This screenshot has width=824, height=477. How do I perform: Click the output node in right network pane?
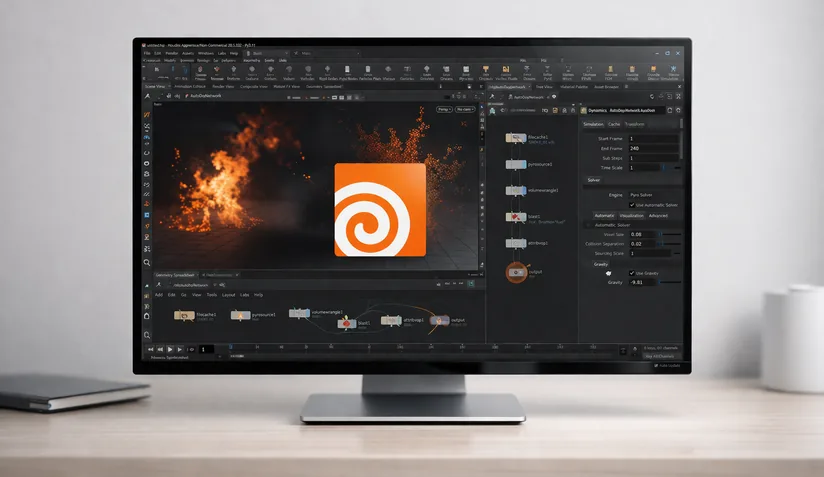pyautogui.click(x=516, y=271)
